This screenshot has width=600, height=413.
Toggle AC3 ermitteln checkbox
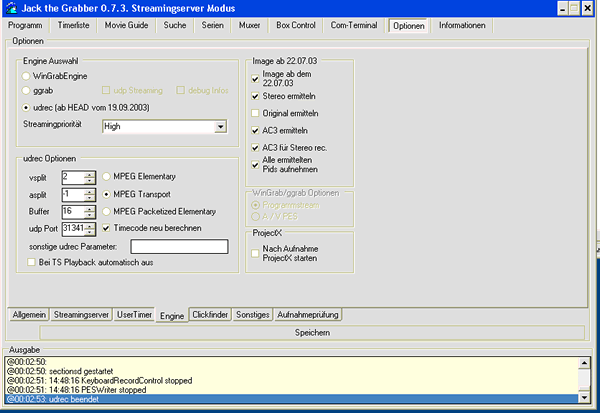coord(255,131)
